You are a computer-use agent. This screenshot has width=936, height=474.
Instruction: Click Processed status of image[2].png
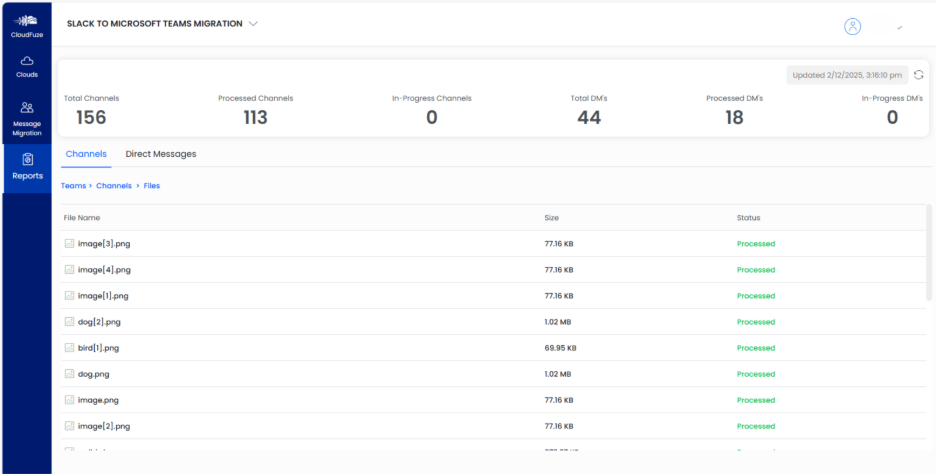pos(756,426)
